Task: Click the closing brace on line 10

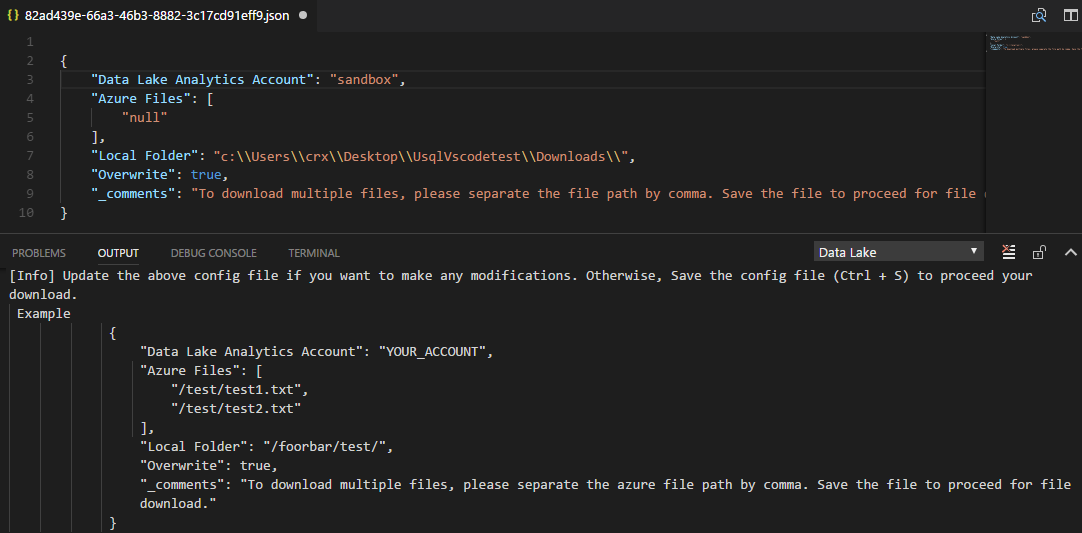Action: [64, 213]
